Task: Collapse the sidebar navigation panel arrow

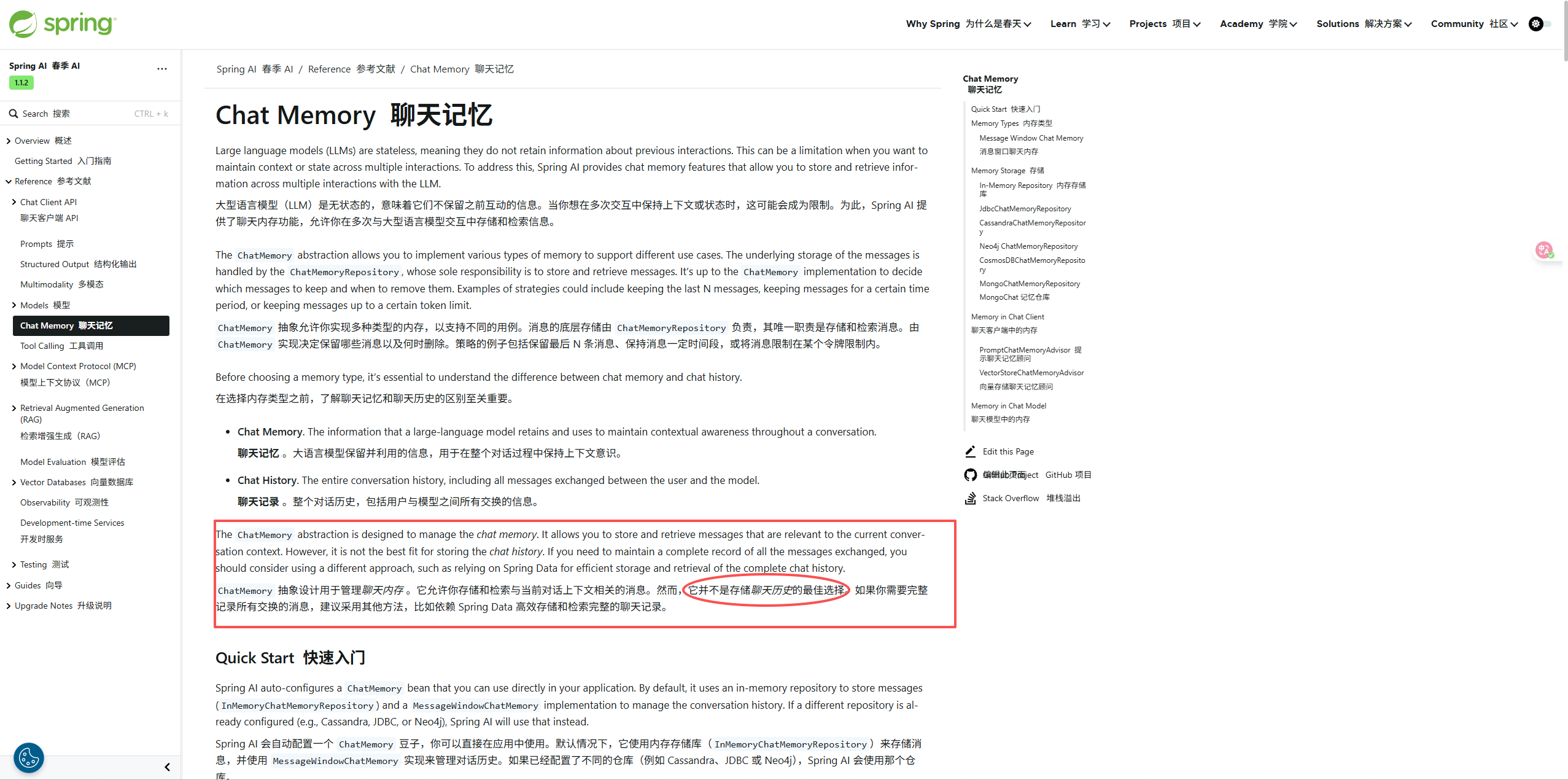Action: (167, 767)
